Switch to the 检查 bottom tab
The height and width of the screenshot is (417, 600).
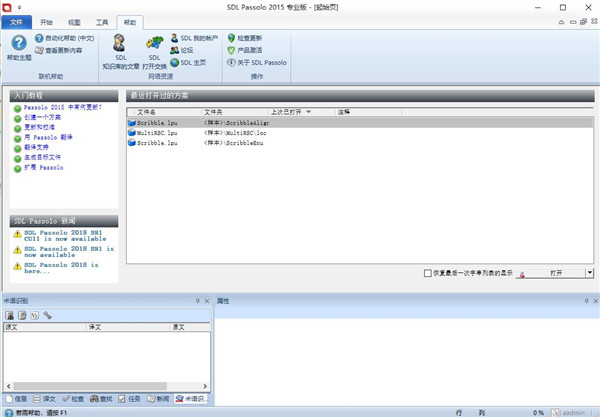73,399
